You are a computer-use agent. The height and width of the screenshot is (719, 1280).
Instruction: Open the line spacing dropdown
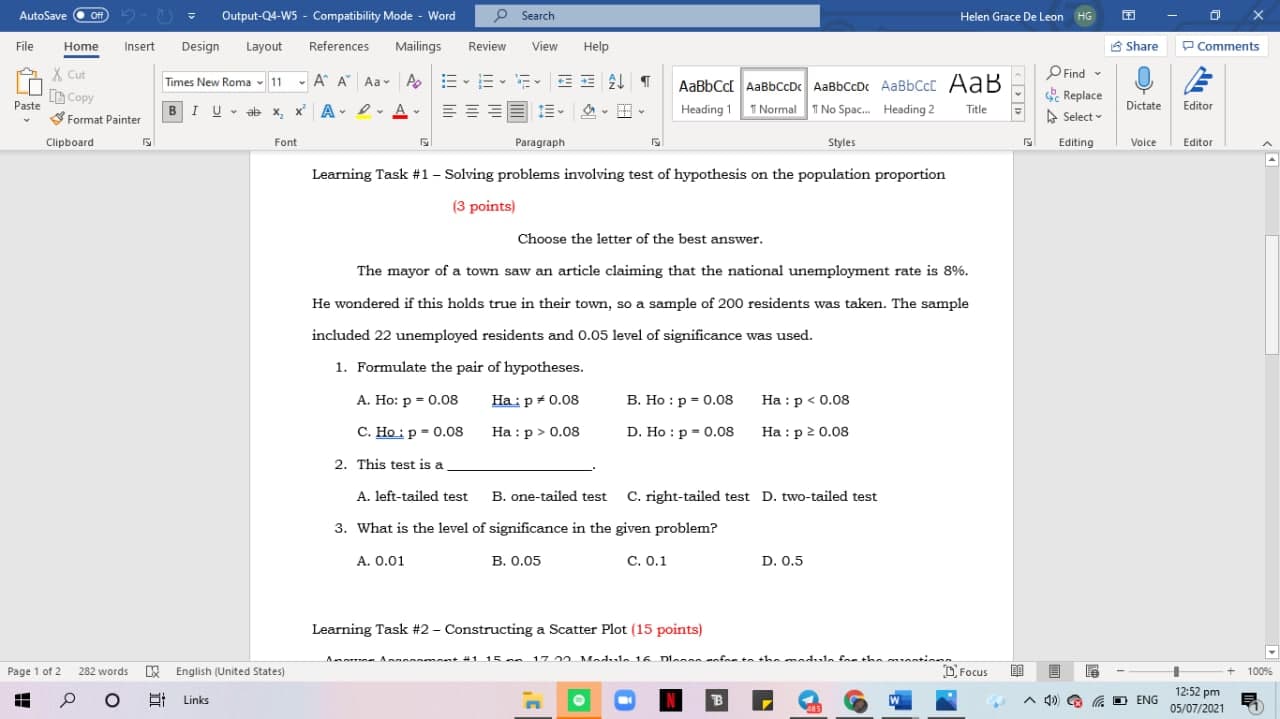click(549, 112)
